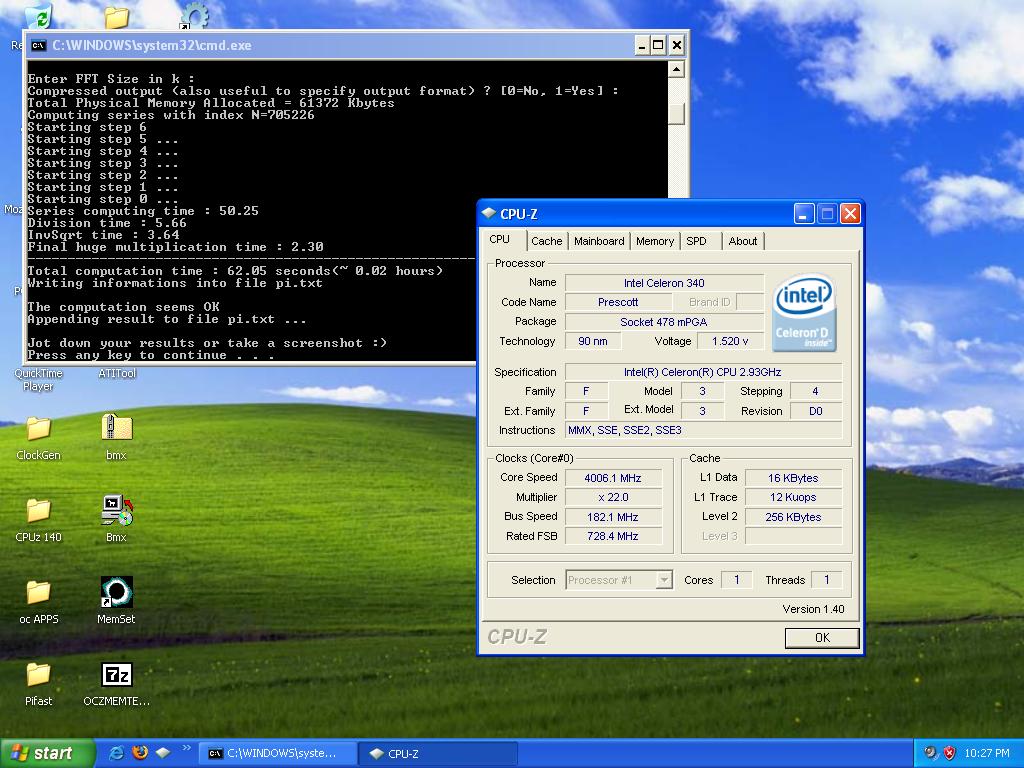This screenshot has height=768, width=1024.
Task: Switch to the Mainboard tab
Action: [x=599, y=241]
